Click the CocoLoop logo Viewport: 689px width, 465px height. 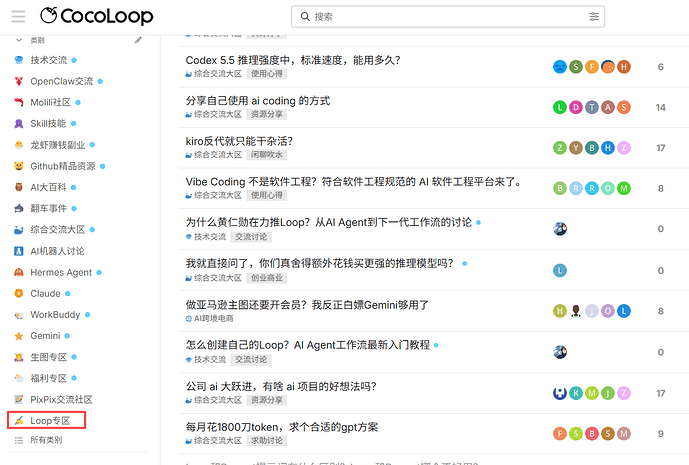(97, 16)
